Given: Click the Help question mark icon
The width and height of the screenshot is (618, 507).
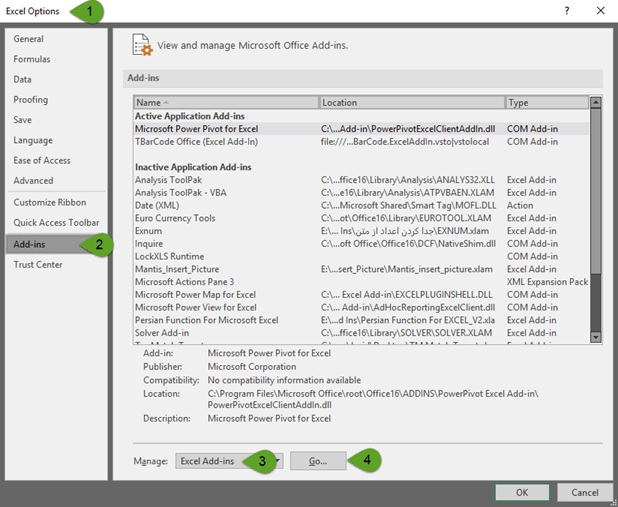Looking at the screenshot, I should (567, 11).
